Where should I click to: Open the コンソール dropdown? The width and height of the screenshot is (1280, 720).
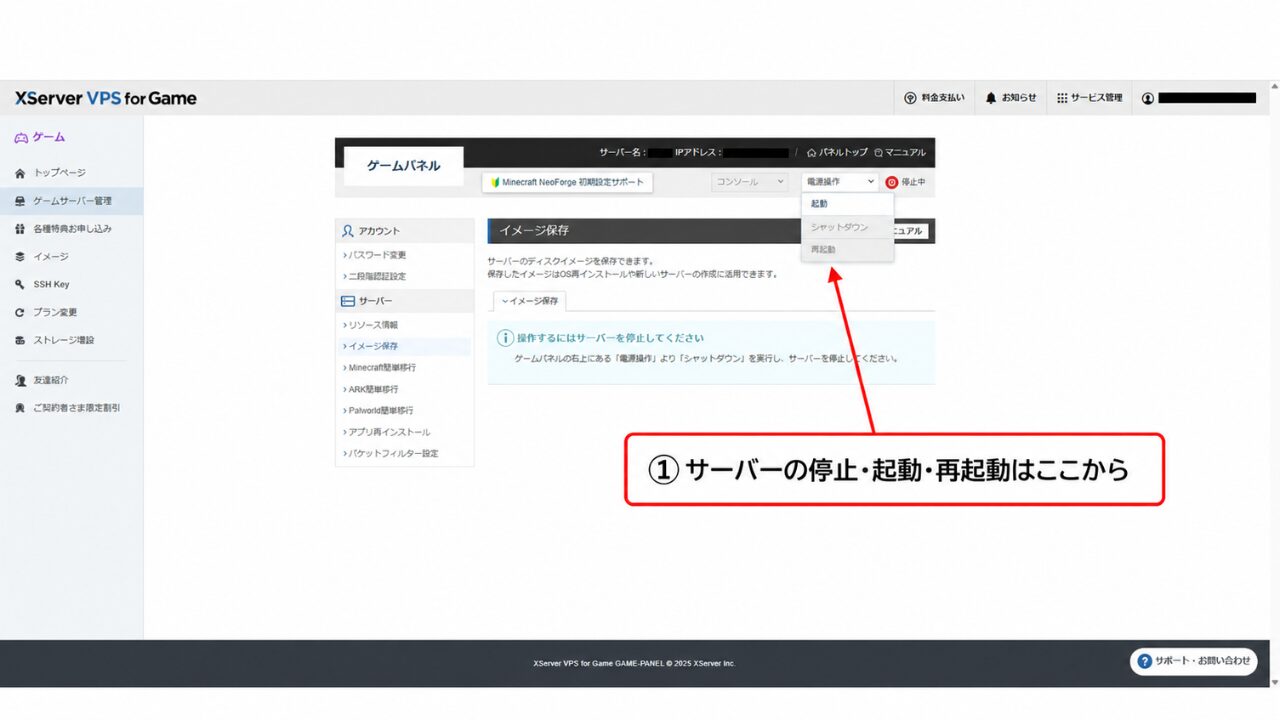click(750, 182)
